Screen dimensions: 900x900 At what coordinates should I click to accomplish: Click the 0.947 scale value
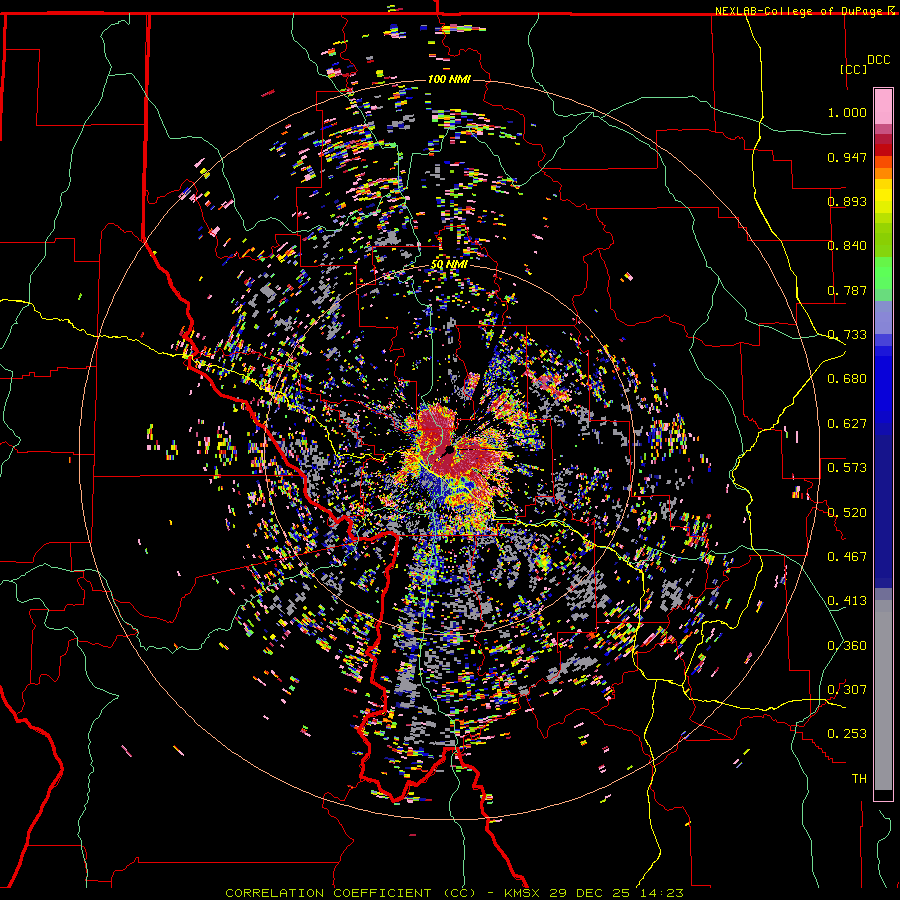[847, 157]
